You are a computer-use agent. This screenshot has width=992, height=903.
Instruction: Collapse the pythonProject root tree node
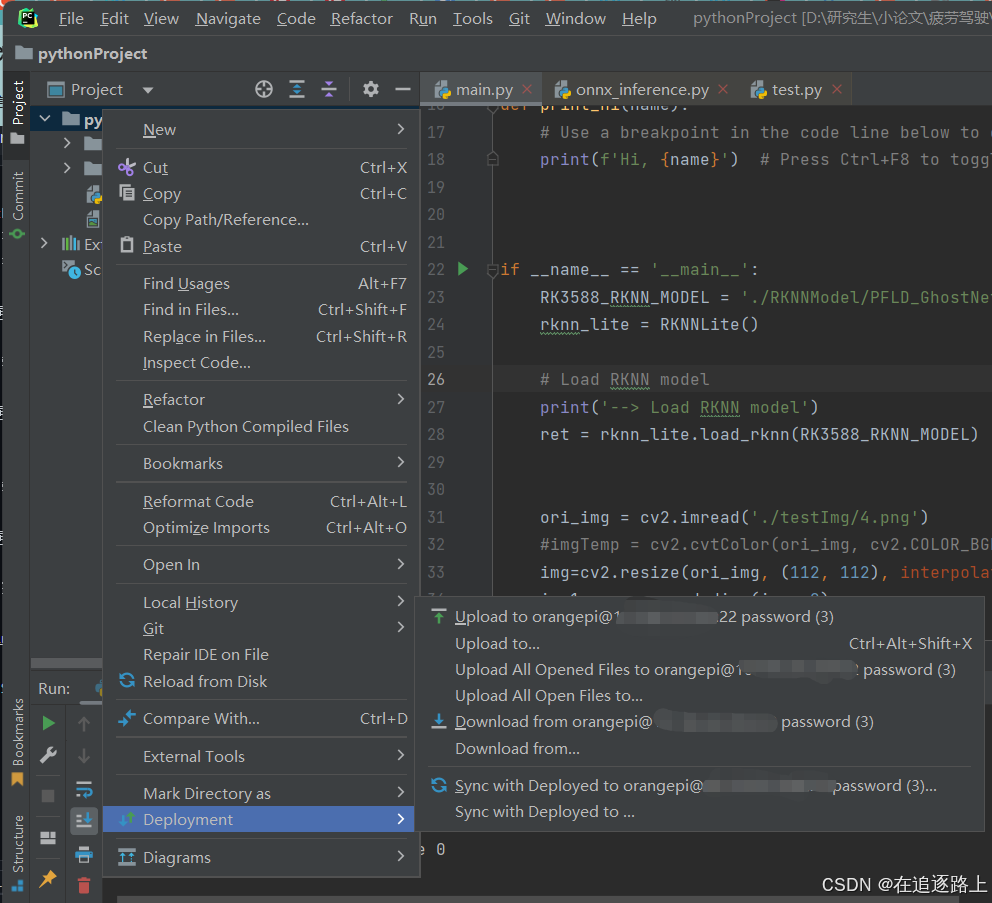pos(45,118)
